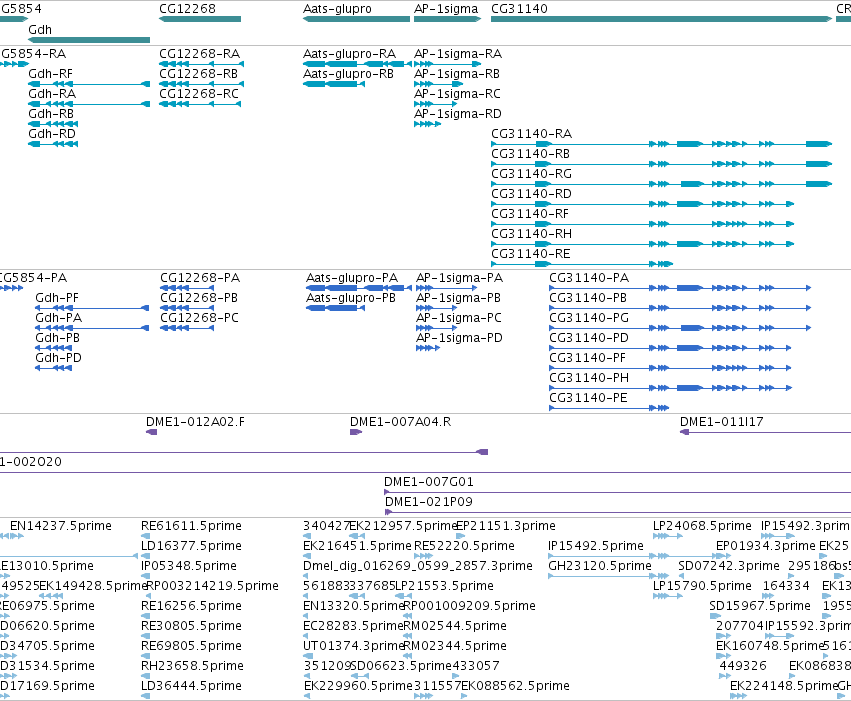Viewport: 851px width, 701px height.
Task: Click EST LP24068.5prime
Action: point(702,526)
